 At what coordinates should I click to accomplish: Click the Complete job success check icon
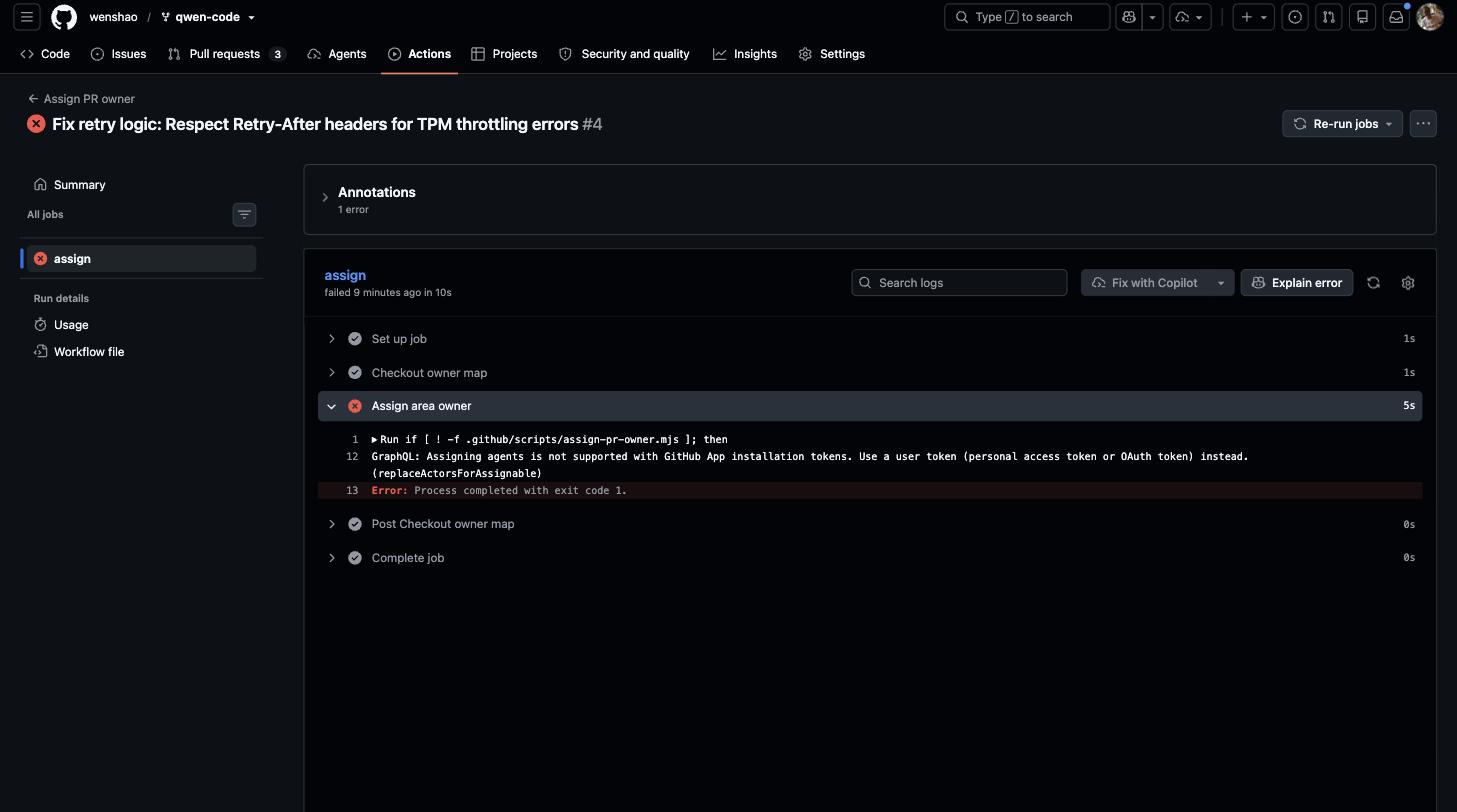pyautogui.click(x=354, y=558)
